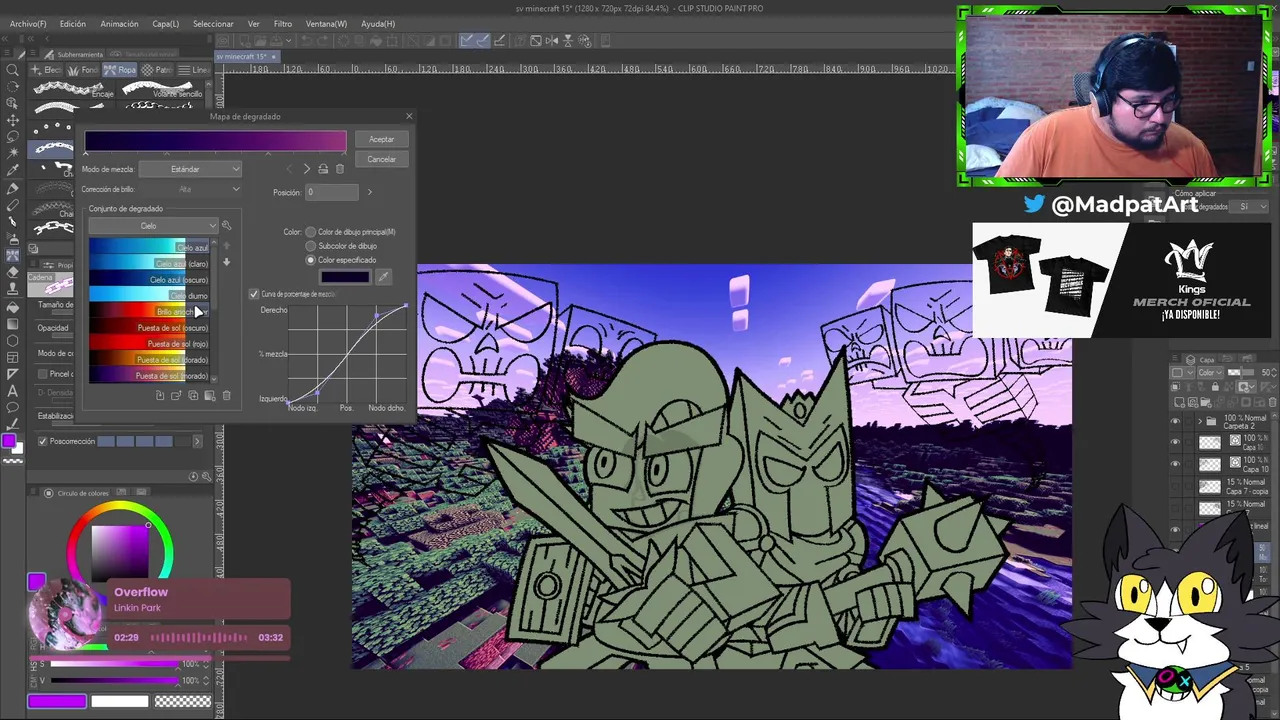The width and height of the screenshot is (1280, 720).
Task: Select the Zoom magnifier tool
Action: point(13,69)
